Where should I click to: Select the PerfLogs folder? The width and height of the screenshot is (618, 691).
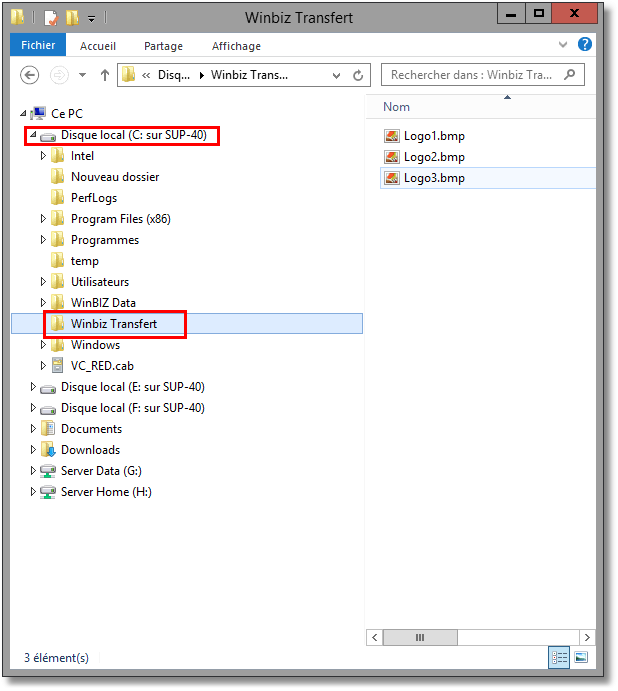[x=94, y=198]
